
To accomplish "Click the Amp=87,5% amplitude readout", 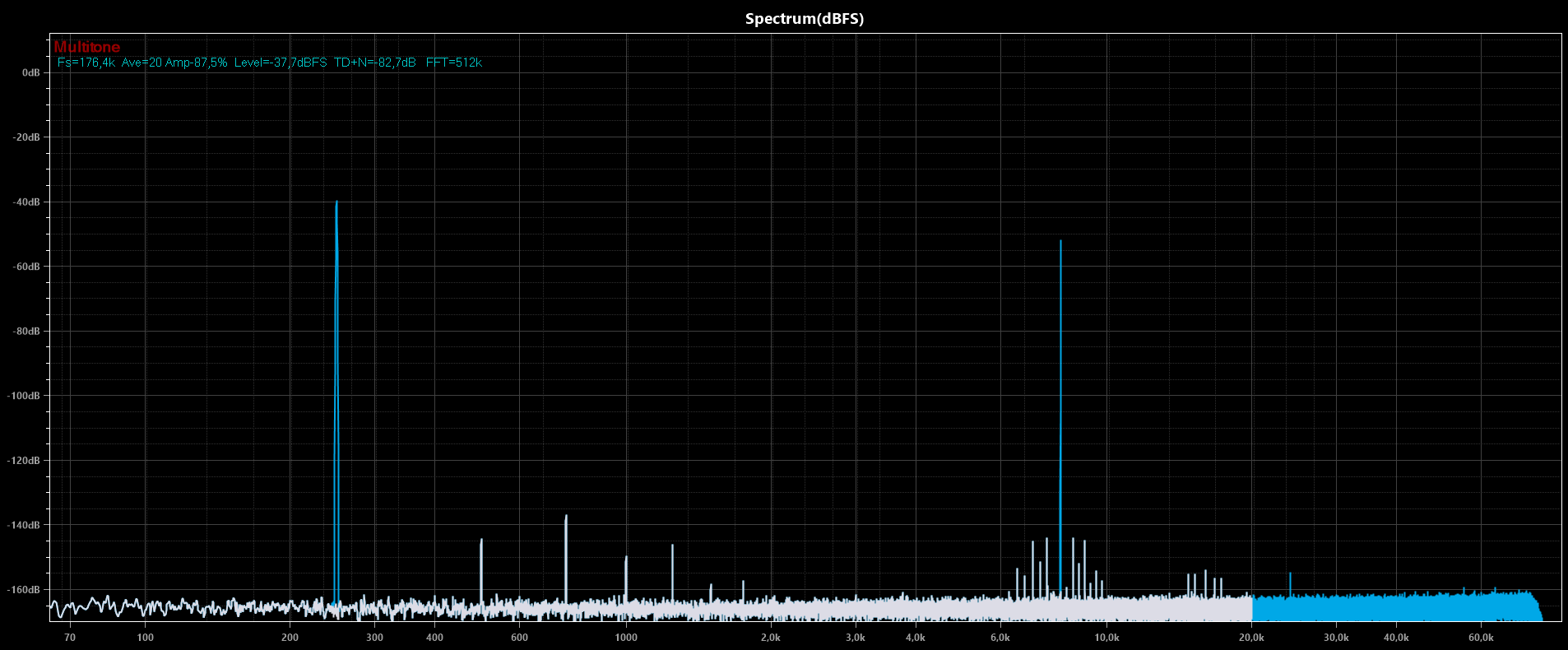I will pyautogui.click(x=197, y=63).
